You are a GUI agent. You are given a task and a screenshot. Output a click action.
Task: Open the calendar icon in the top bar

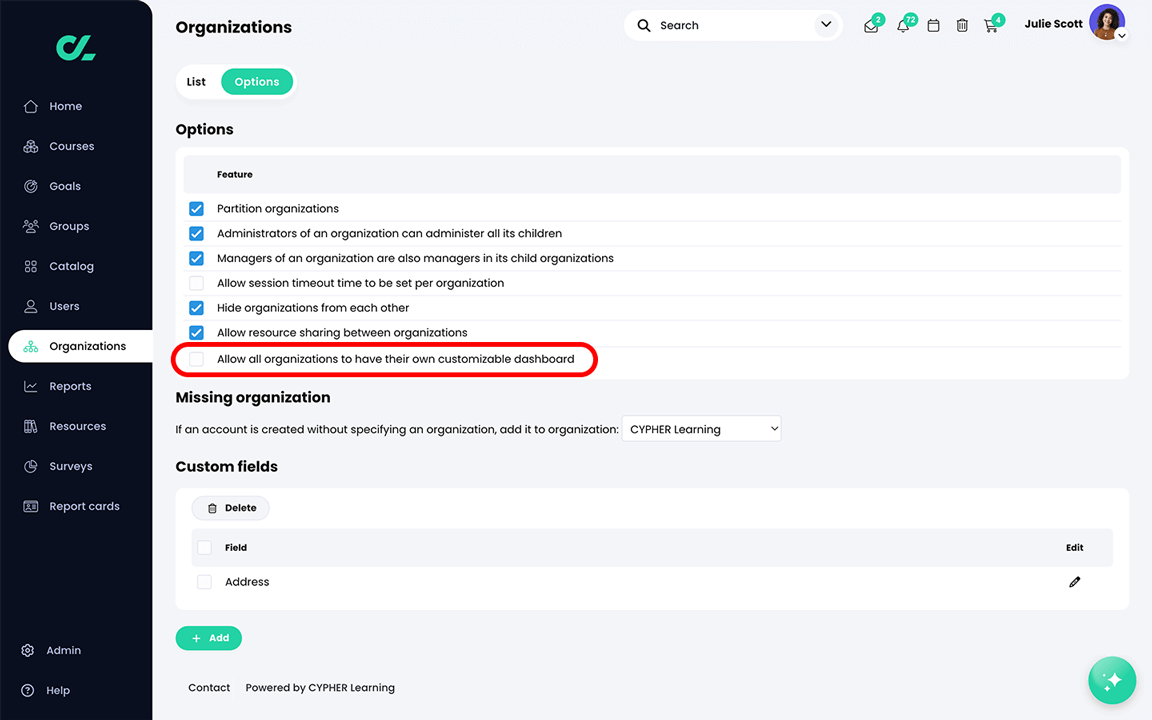(x=933, y=25)
